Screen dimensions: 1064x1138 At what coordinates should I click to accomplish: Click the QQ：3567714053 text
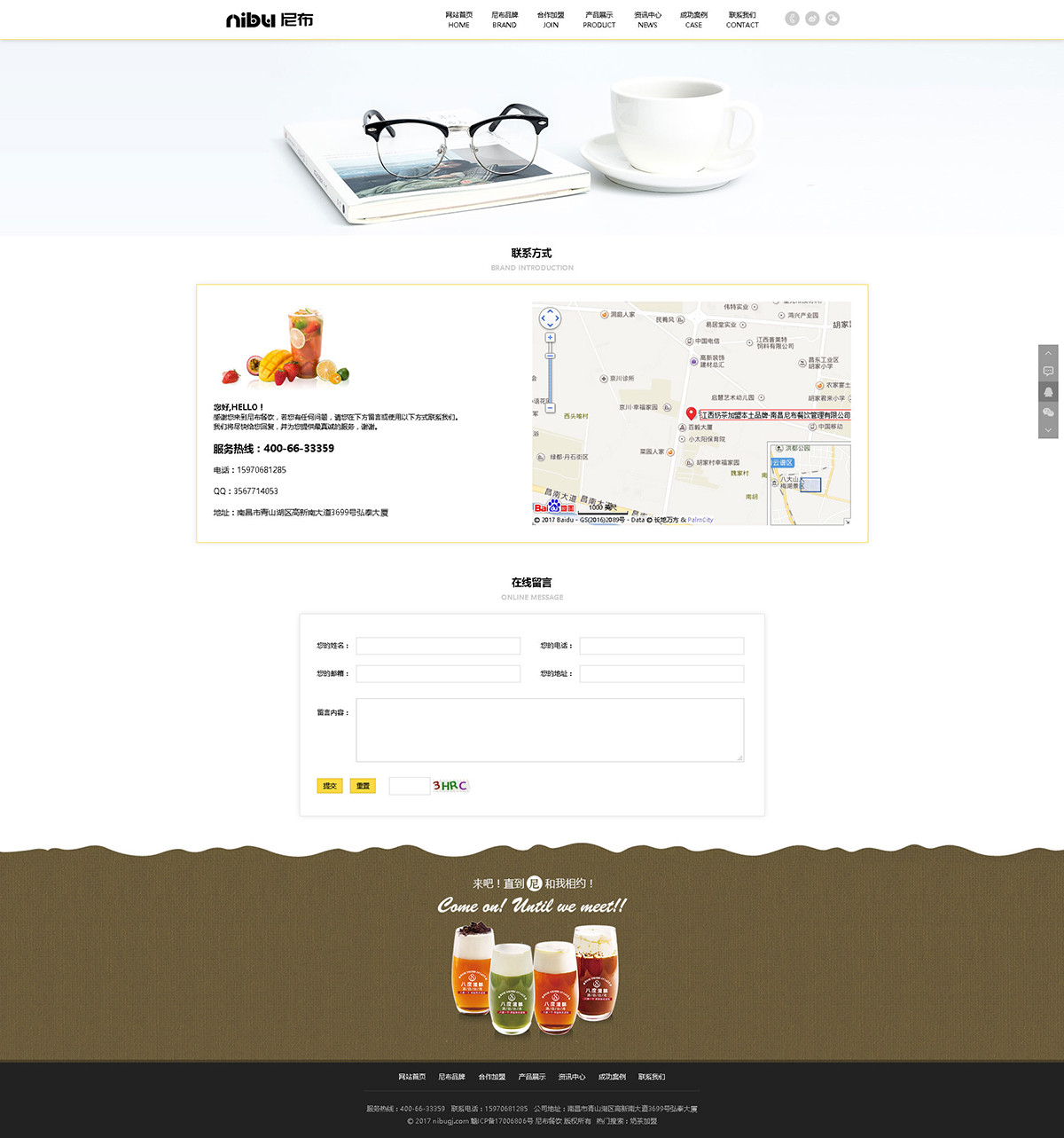pyautogui.click(x=246, y=491)
